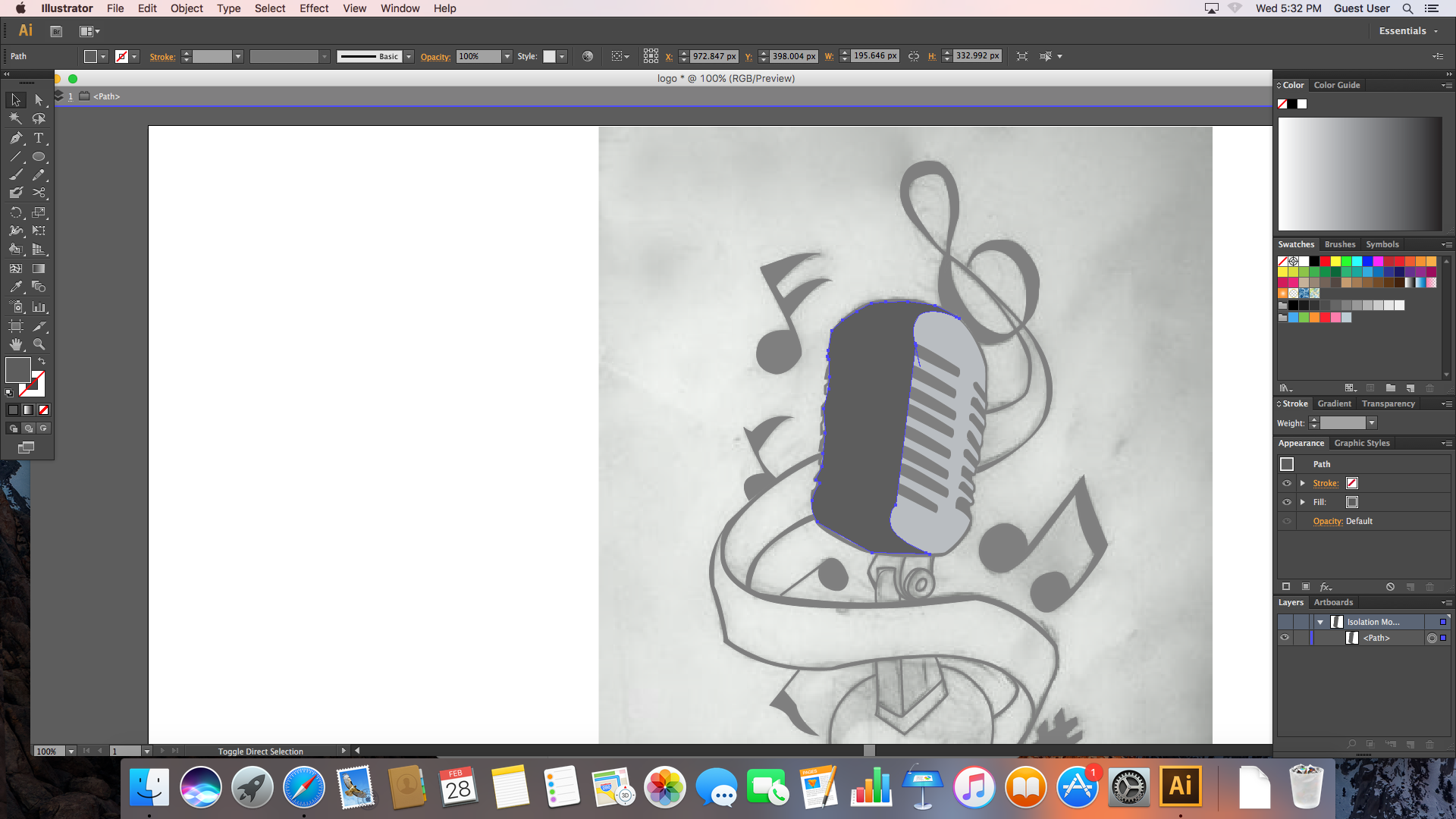The image size is (1456, 819).
Task: Collapse the Isolation Mode layer
Action: [x=1320, y=622]
